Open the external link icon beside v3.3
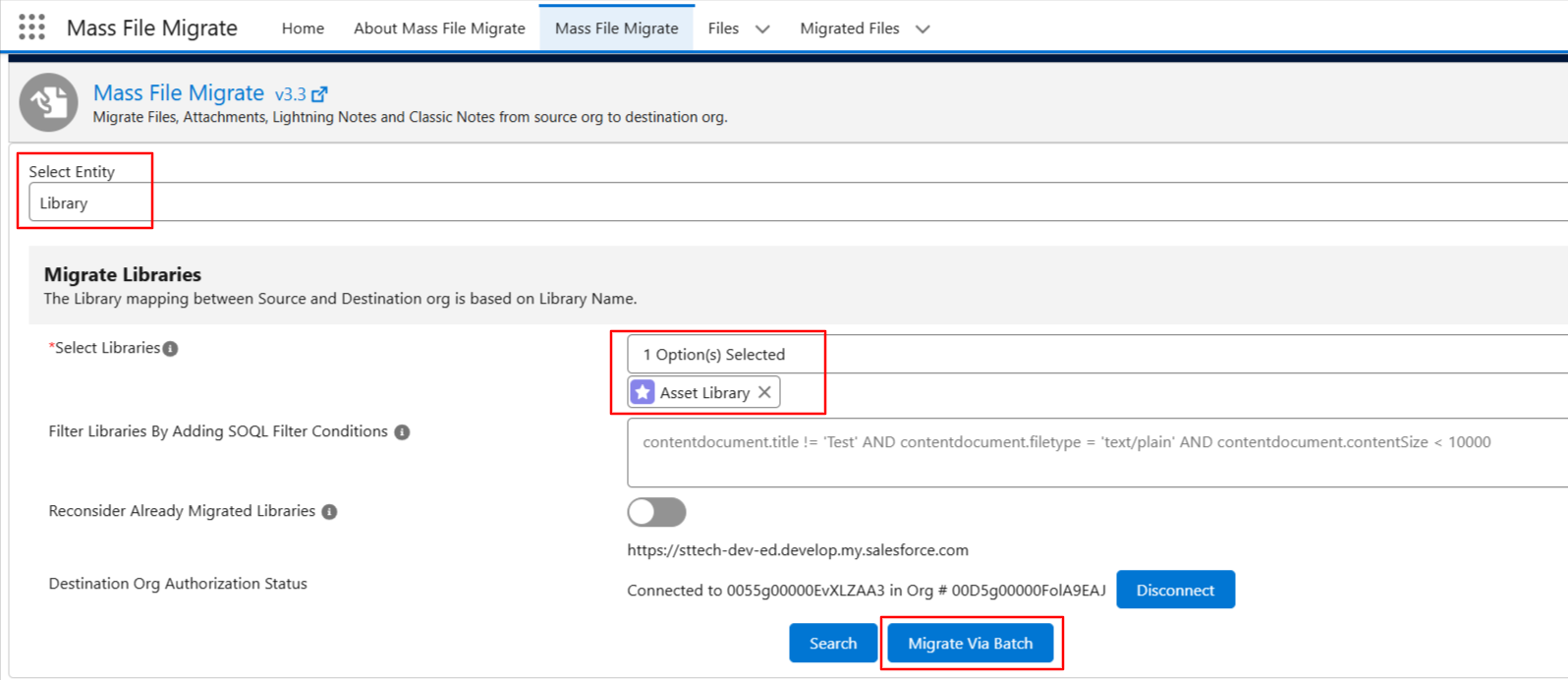1568x680 pixels. [319, 94]
